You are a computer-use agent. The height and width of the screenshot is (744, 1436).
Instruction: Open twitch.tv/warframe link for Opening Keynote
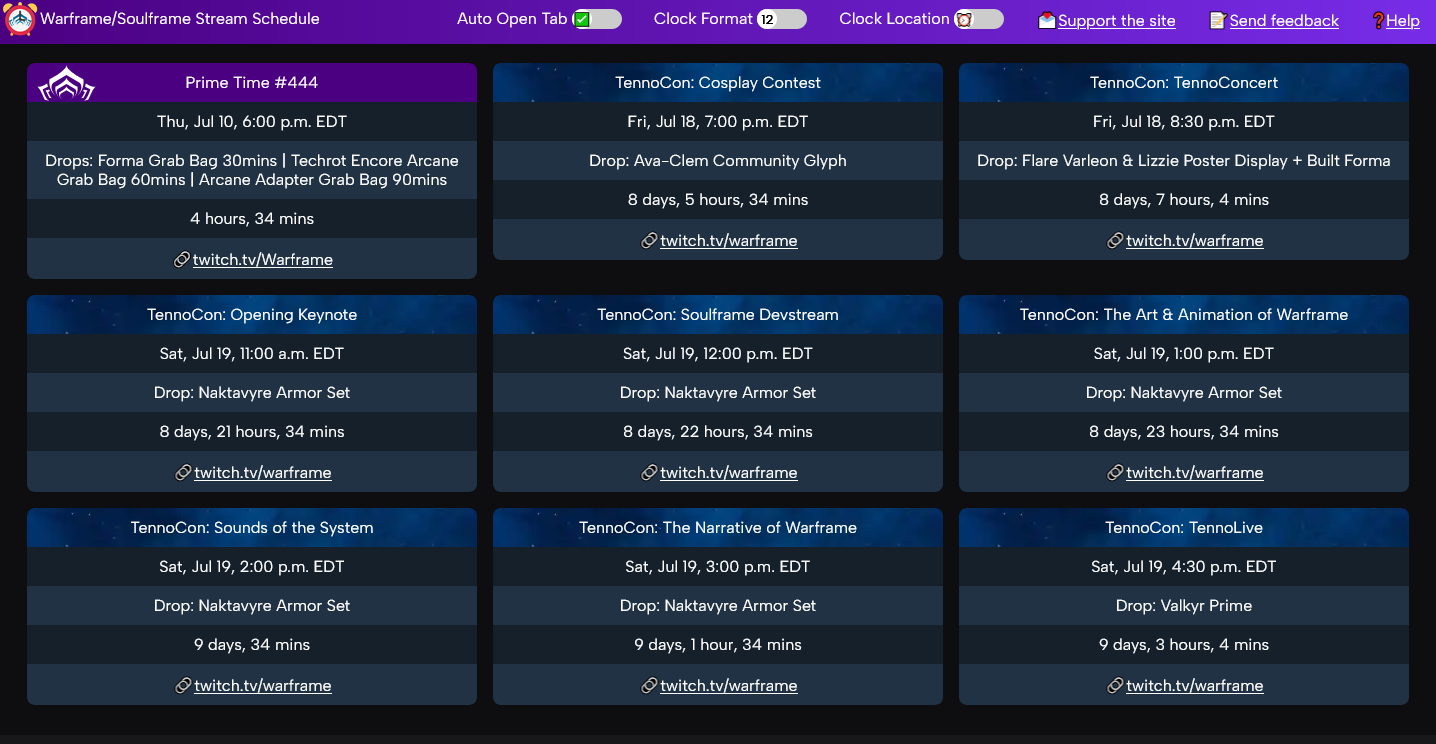[x=263, y=472]
